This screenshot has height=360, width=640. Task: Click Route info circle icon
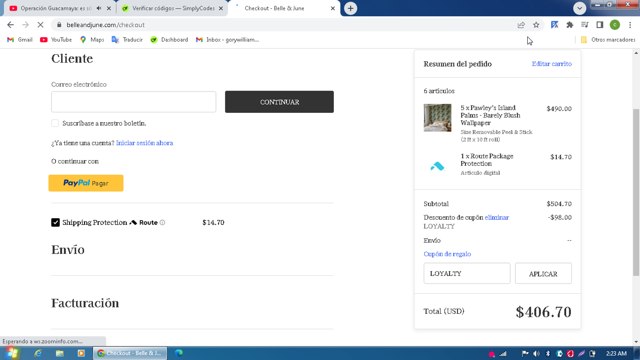(x=162, y=222)
